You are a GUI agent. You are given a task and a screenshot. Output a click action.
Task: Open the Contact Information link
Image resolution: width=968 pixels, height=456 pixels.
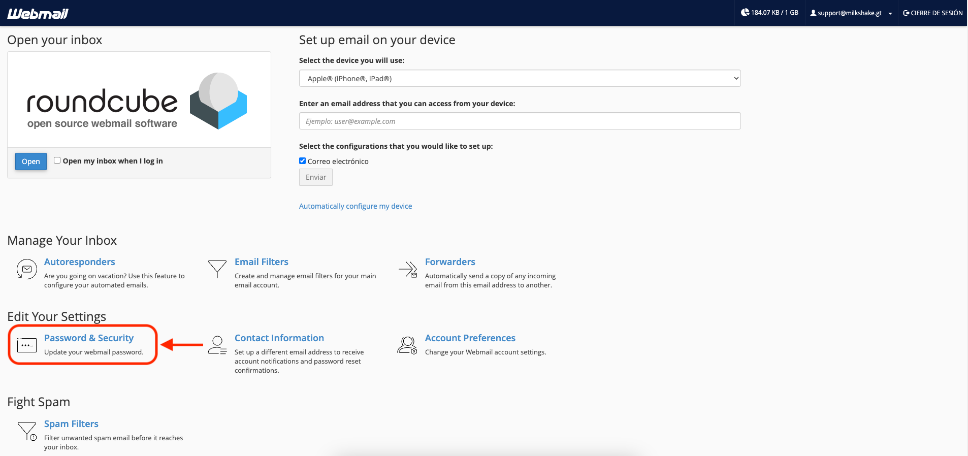(279, 338)
